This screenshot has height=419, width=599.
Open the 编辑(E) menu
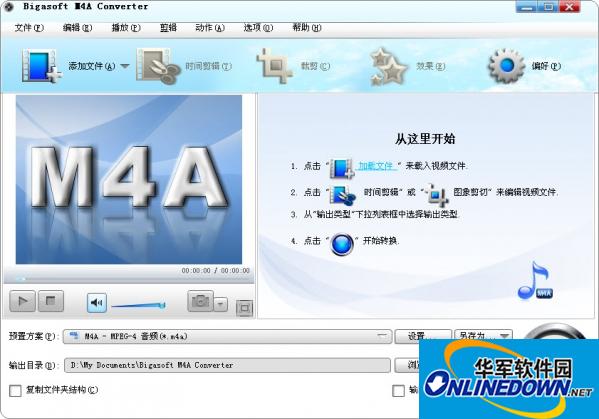[77, 28]
